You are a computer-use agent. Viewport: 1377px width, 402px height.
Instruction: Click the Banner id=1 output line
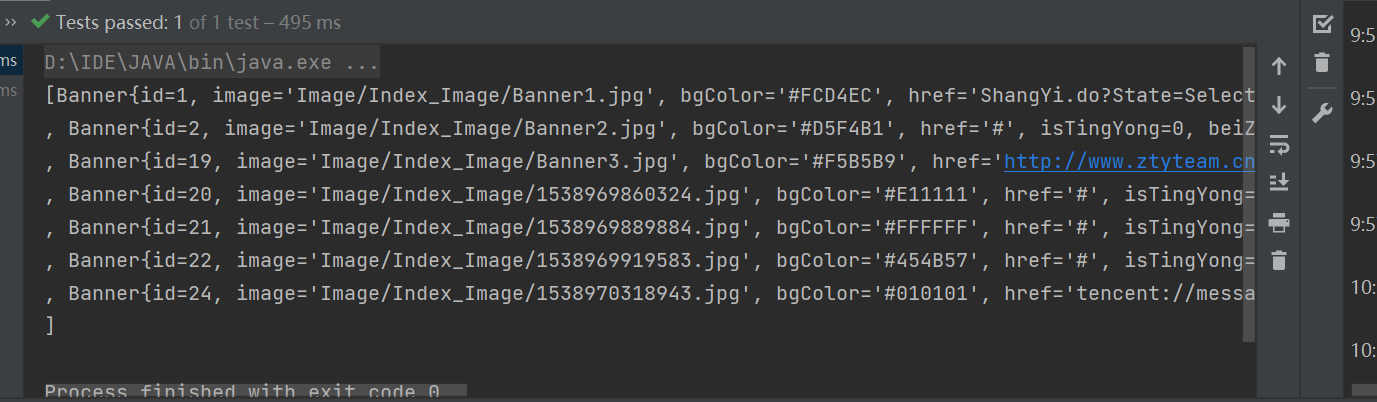[400, 96]
